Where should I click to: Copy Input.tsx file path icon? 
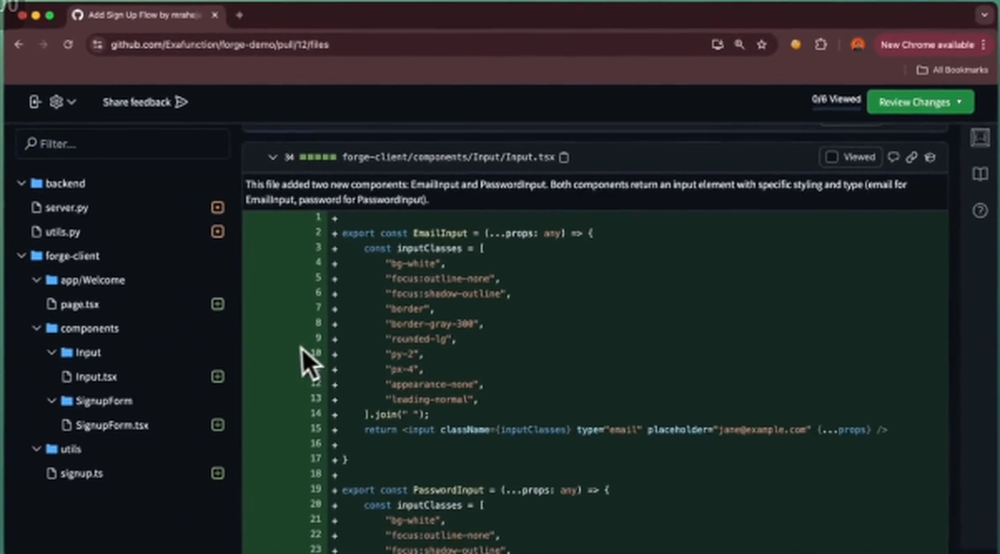coord(564,157)
